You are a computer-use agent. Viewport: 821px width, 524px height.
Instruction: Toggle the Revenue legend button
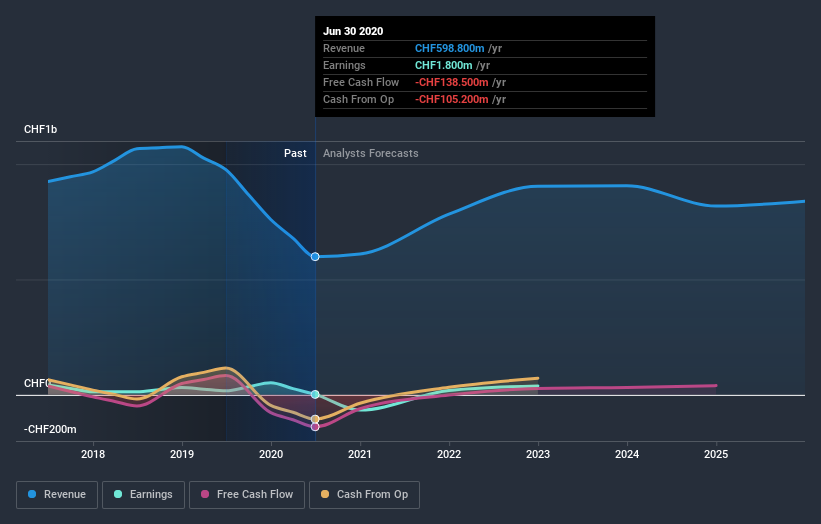[x=57, y=495]
